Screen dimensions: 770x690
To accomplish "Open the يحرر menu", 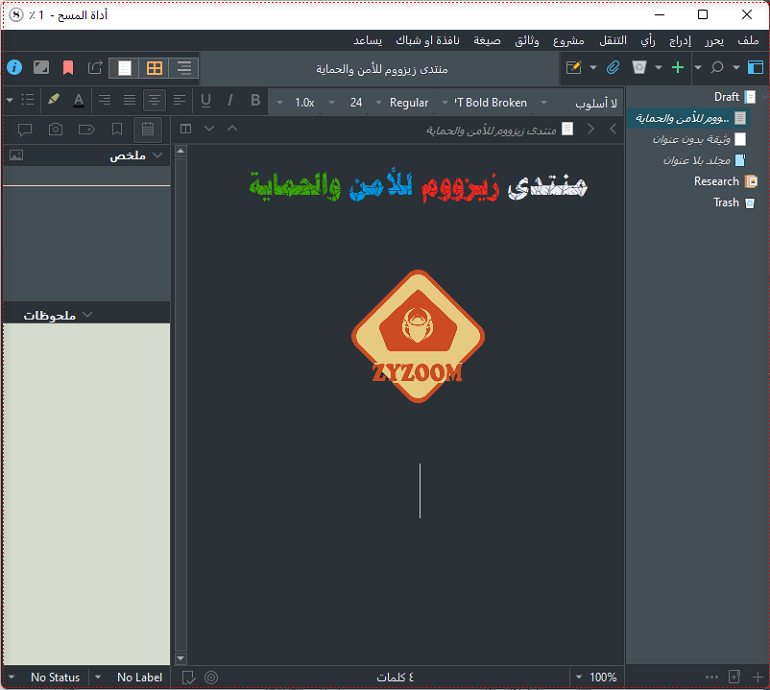I will (x=715, y=41).
